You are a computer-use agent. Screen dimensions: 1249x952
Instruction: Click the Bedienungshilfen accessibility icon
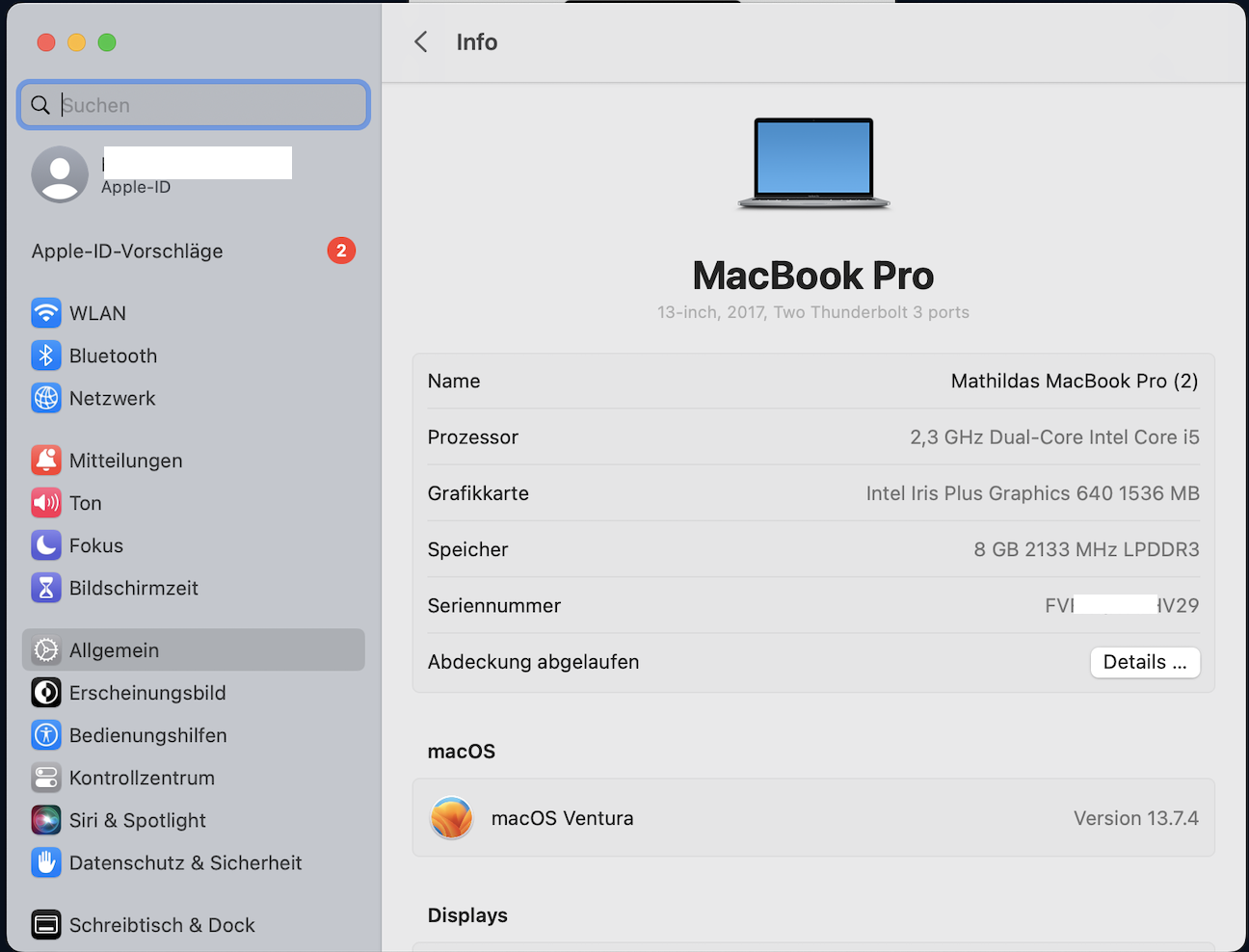tap(46, 735)
